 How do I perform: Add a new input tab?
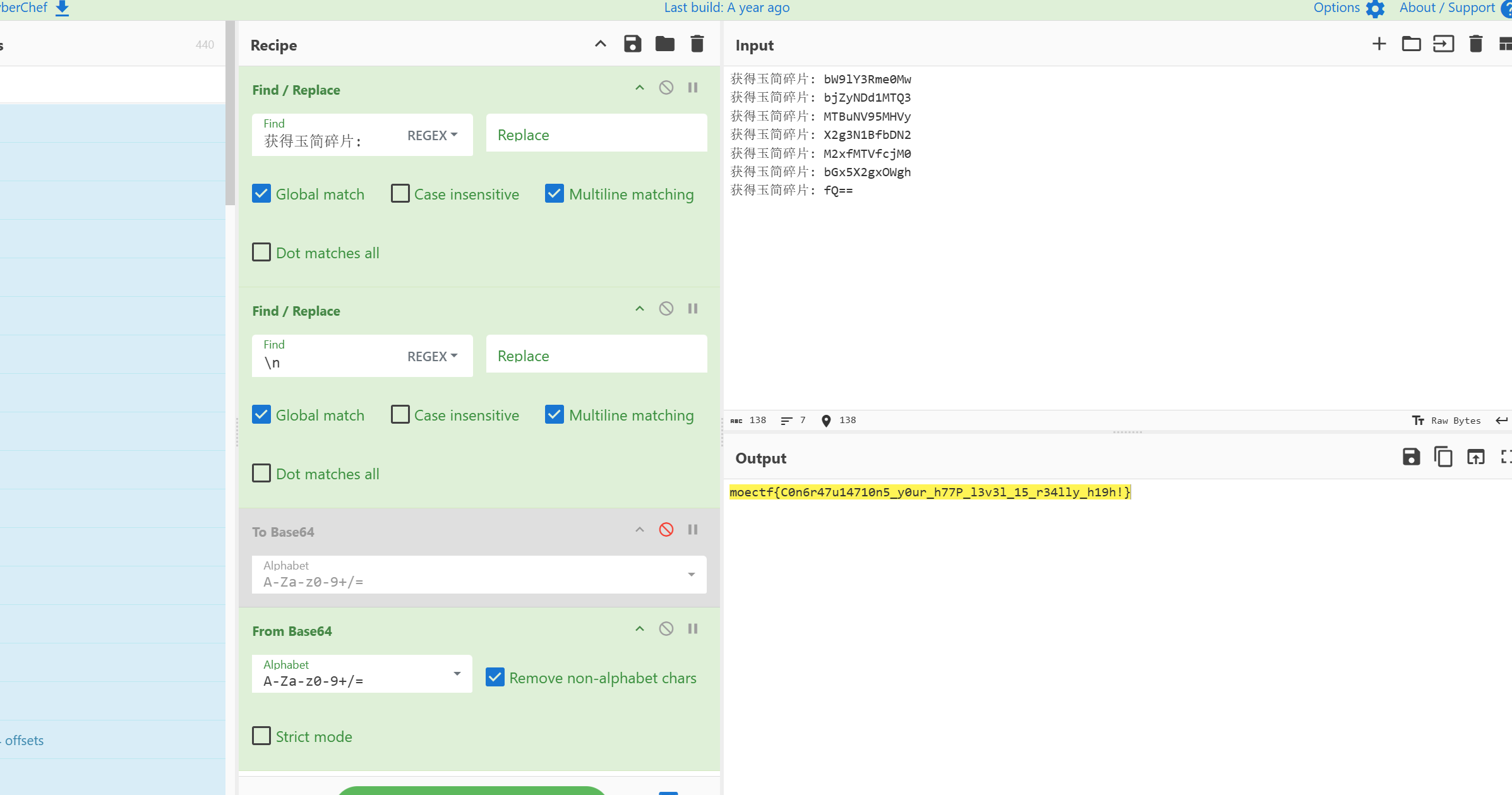(1379, 44)
